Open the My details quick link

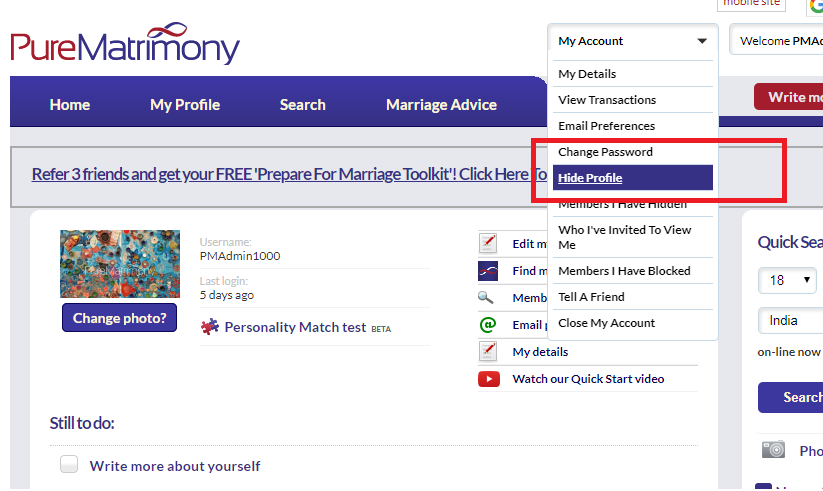click(540, 352)
